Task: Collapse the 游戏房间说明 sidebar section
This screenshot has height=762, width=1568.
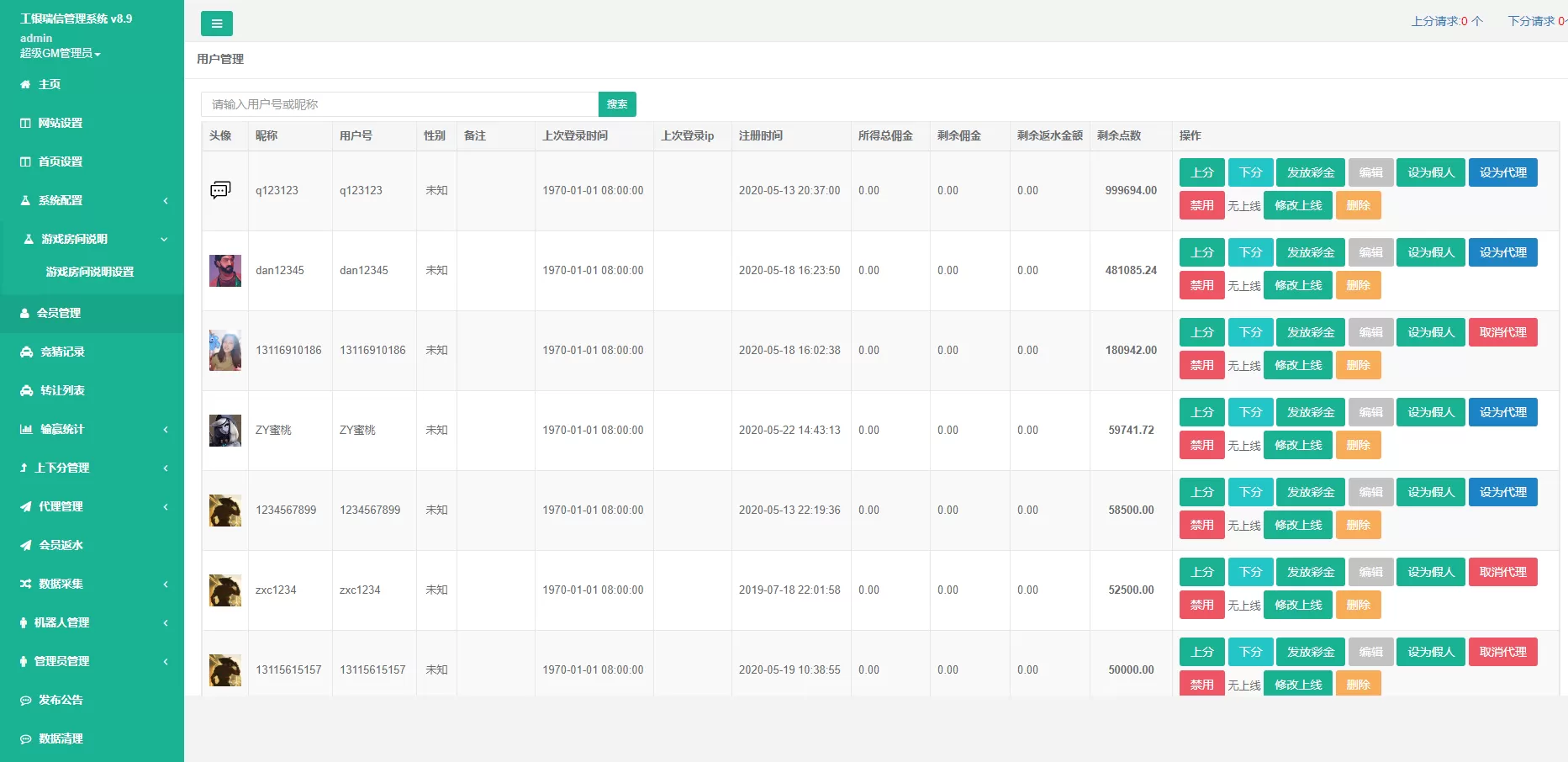Action: pos(164,239)
